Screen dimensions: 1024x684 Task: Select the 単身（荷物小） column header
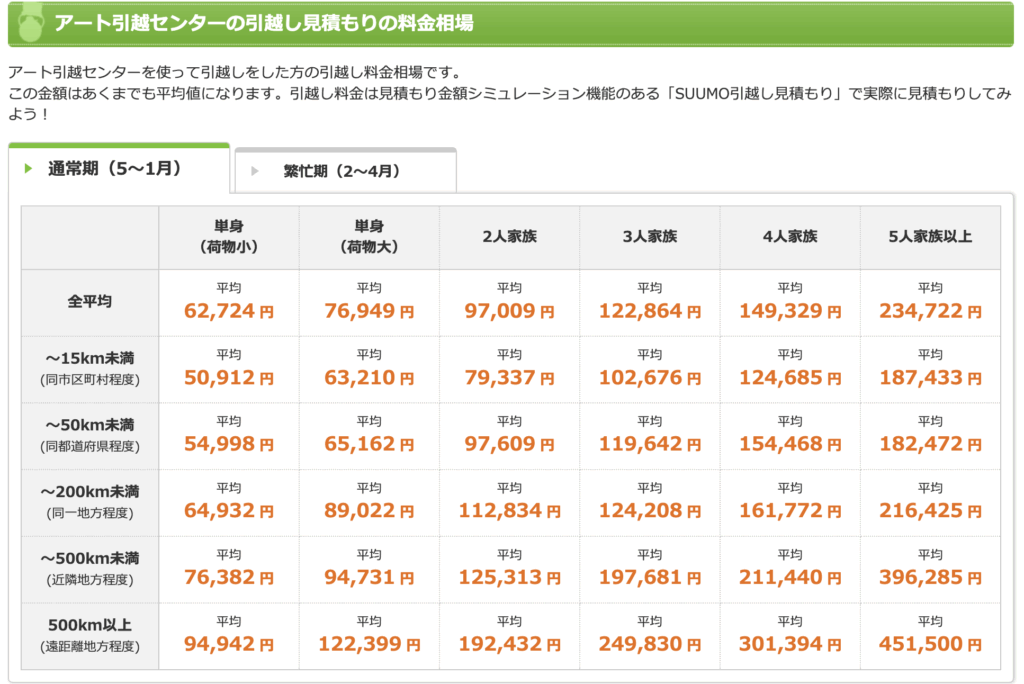point(229,236)
